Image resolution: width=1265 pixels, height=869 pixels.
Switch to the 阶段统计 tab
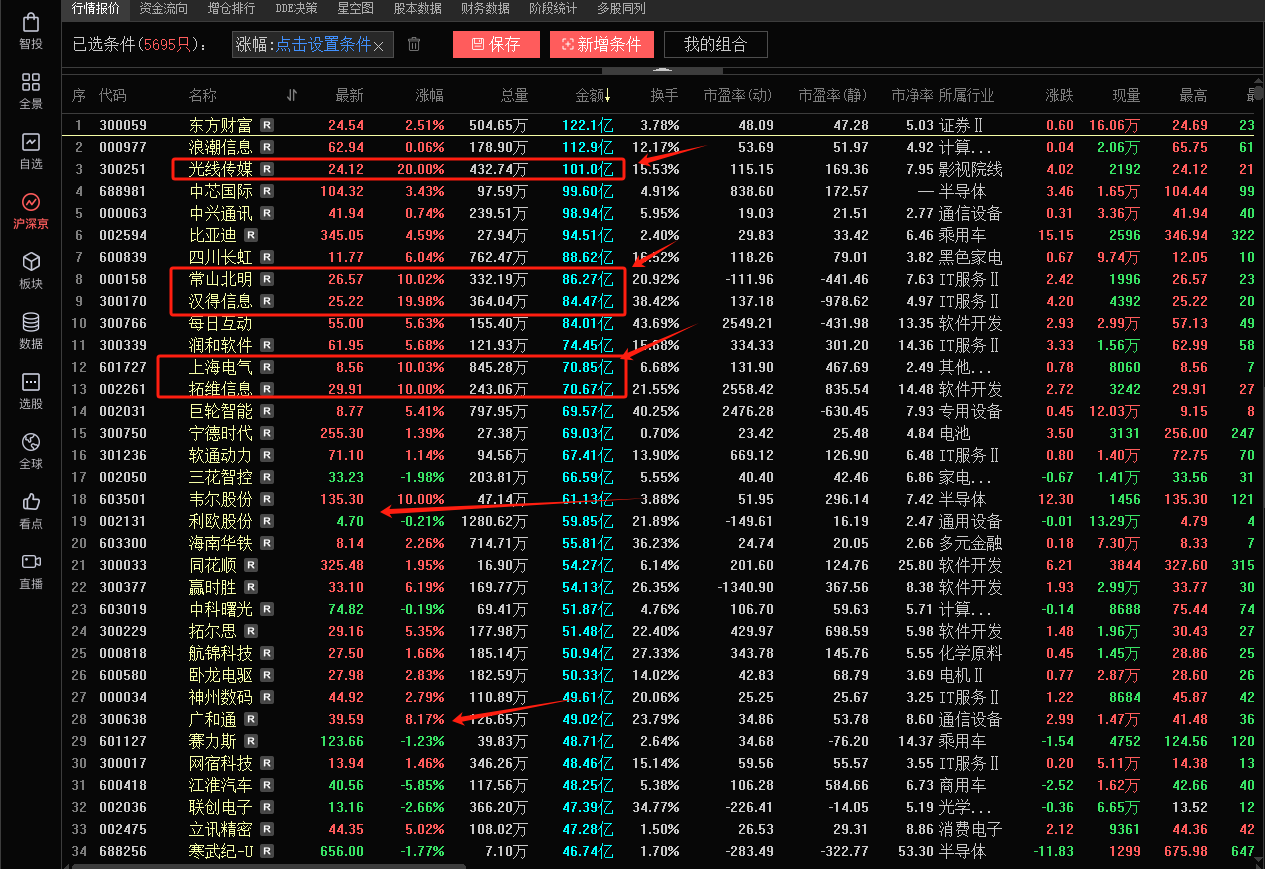pyautogui.click(x=553, y=9)
